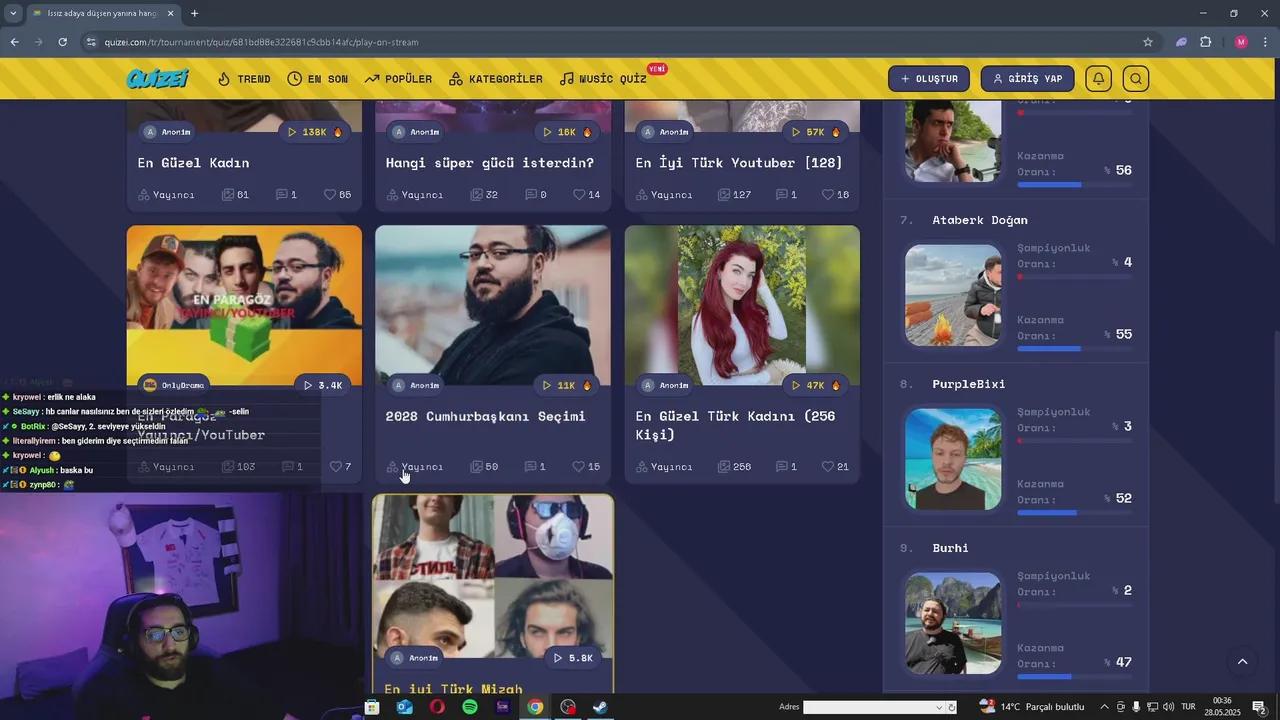Click the Oluştur button
Image resolution: width=1280 pixels, height=720 pixels.
tap(929, 79)
